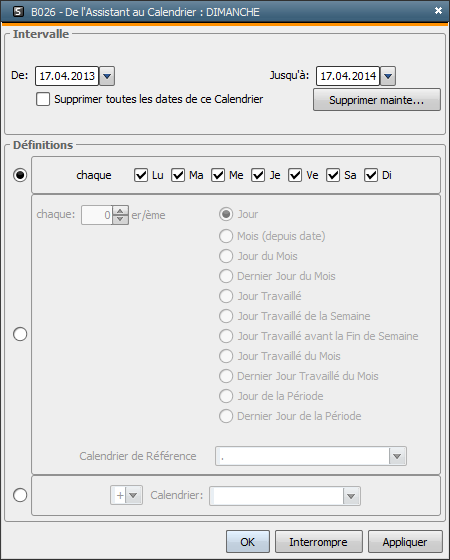The image size is (450, 560).
Task: Expand the Calendrier combo box arrow
Action: pyautogui.click(x=351, y=496)
